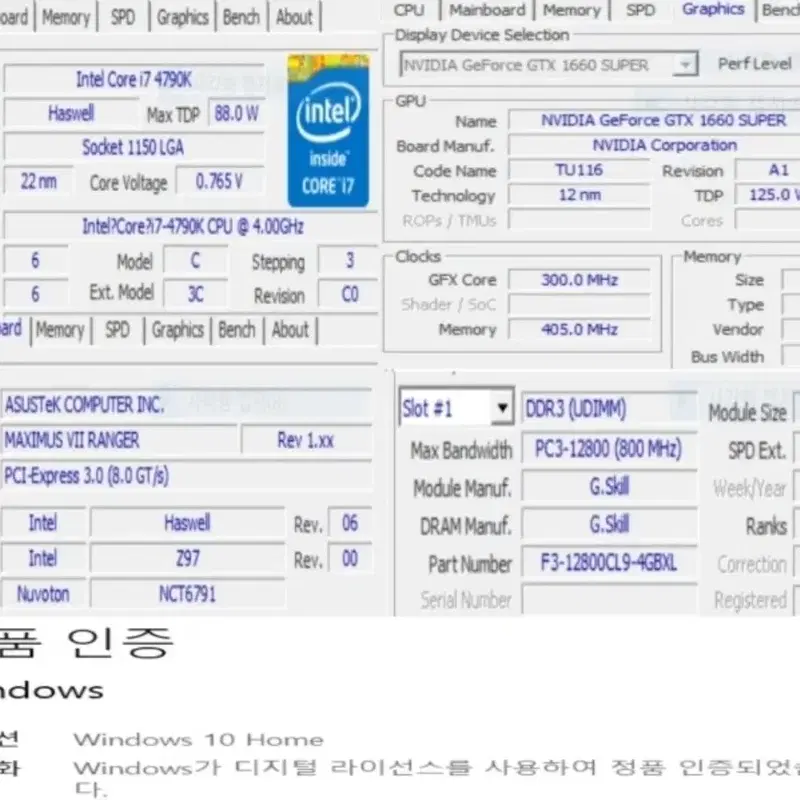The image size is (800, 800).
Task: Click the "MAXIMUS VII RANGER" model field
Action: click(120, 440)
